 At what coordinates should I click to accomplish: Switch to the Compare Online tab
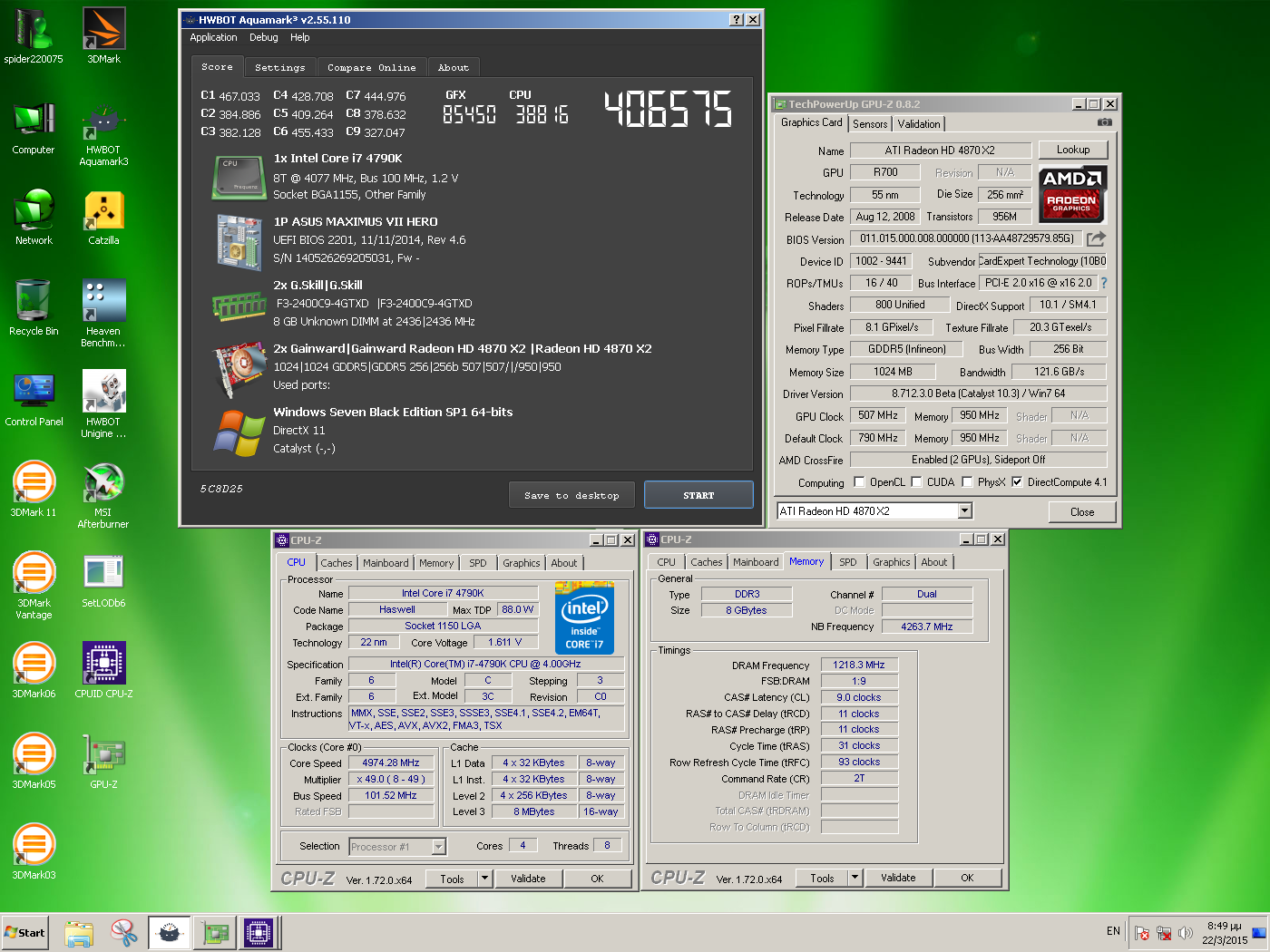372,68
